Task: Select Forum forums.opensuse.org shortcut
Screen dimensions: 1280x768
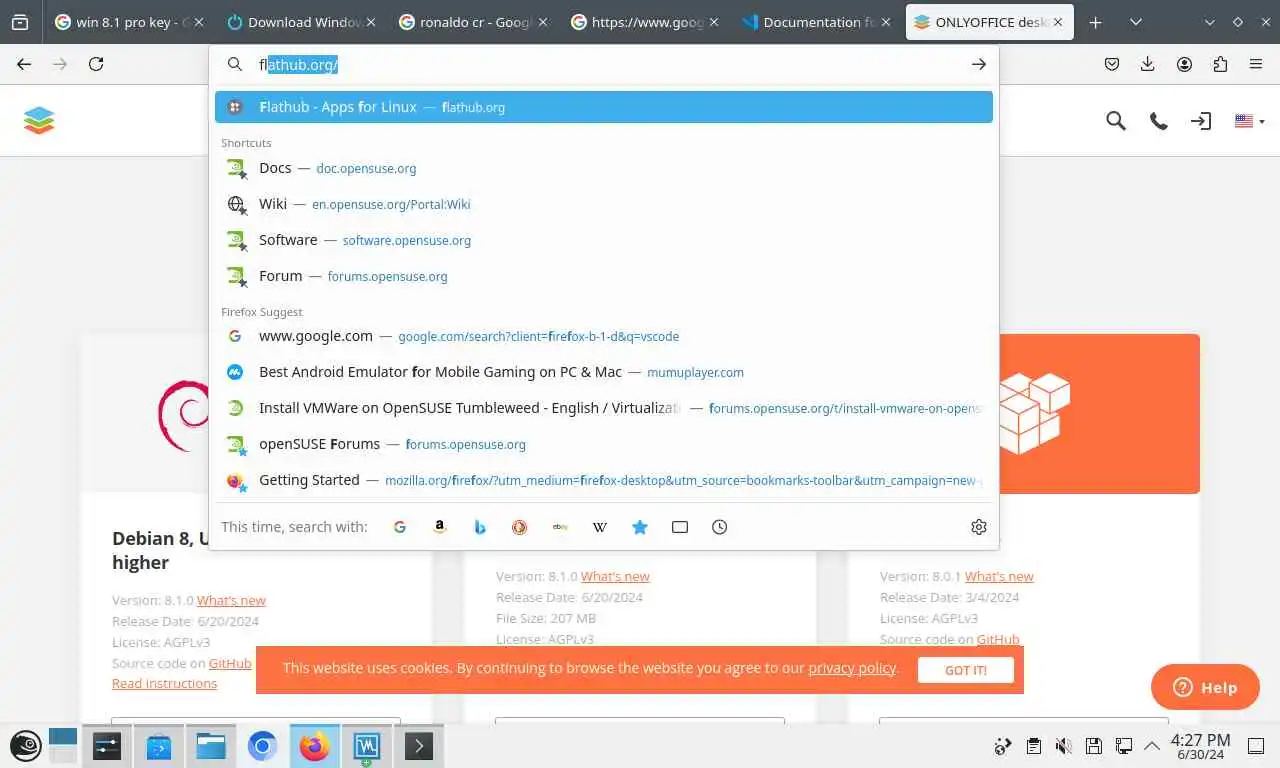Action: pyautogui.click(x=604, y=276)
